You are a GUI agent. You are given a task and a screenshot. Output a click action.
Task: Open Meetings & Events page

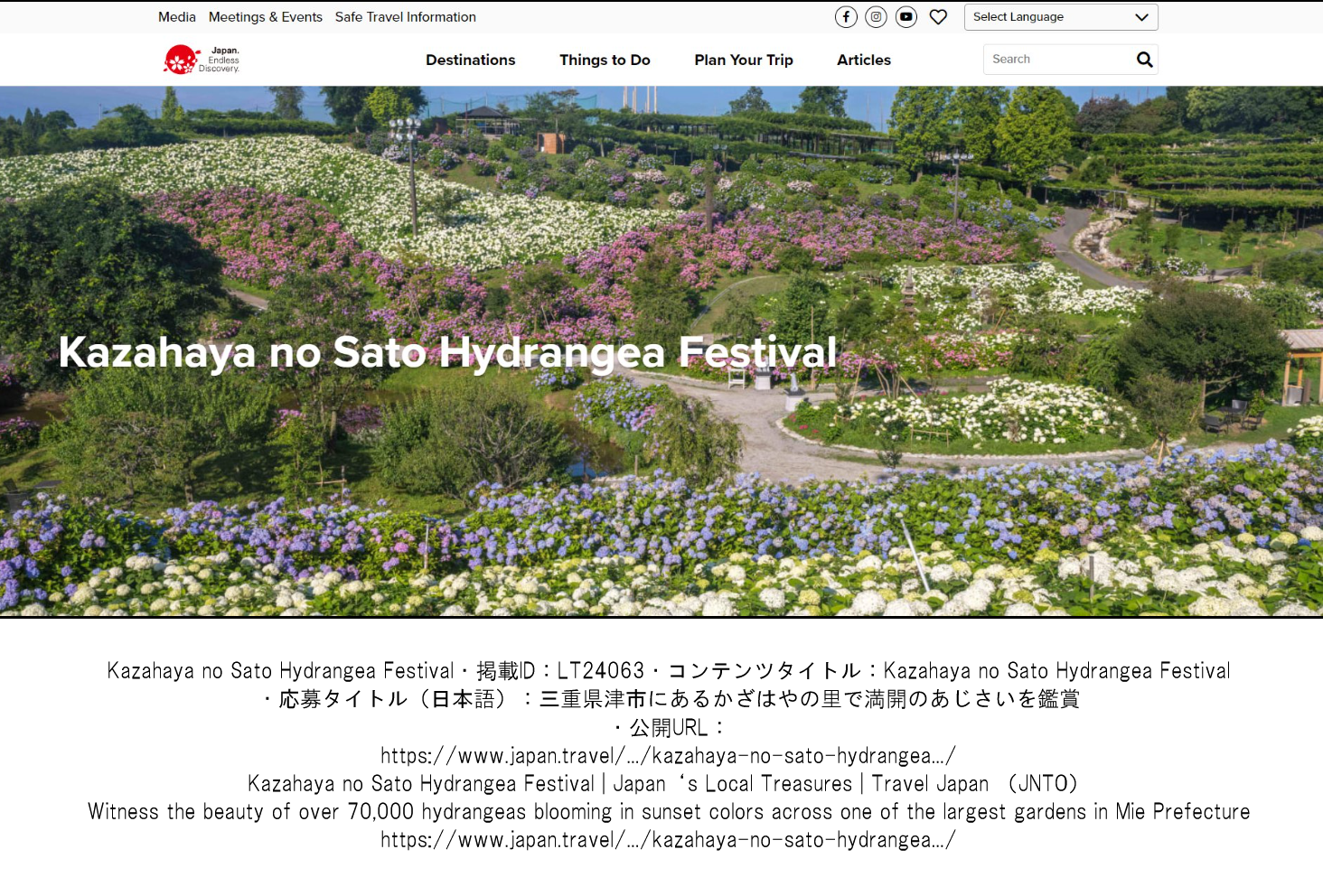click(x=266, y=16)
